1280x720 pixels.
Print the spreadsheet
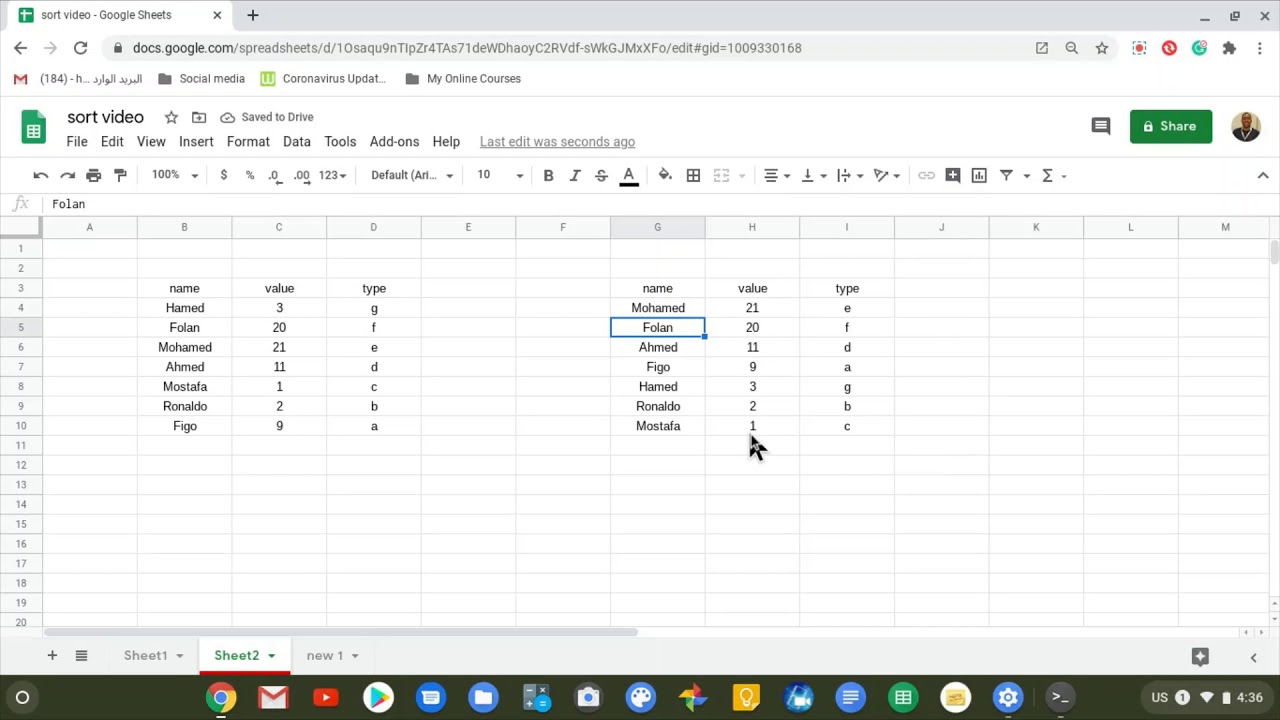click(x=93, y=175)
